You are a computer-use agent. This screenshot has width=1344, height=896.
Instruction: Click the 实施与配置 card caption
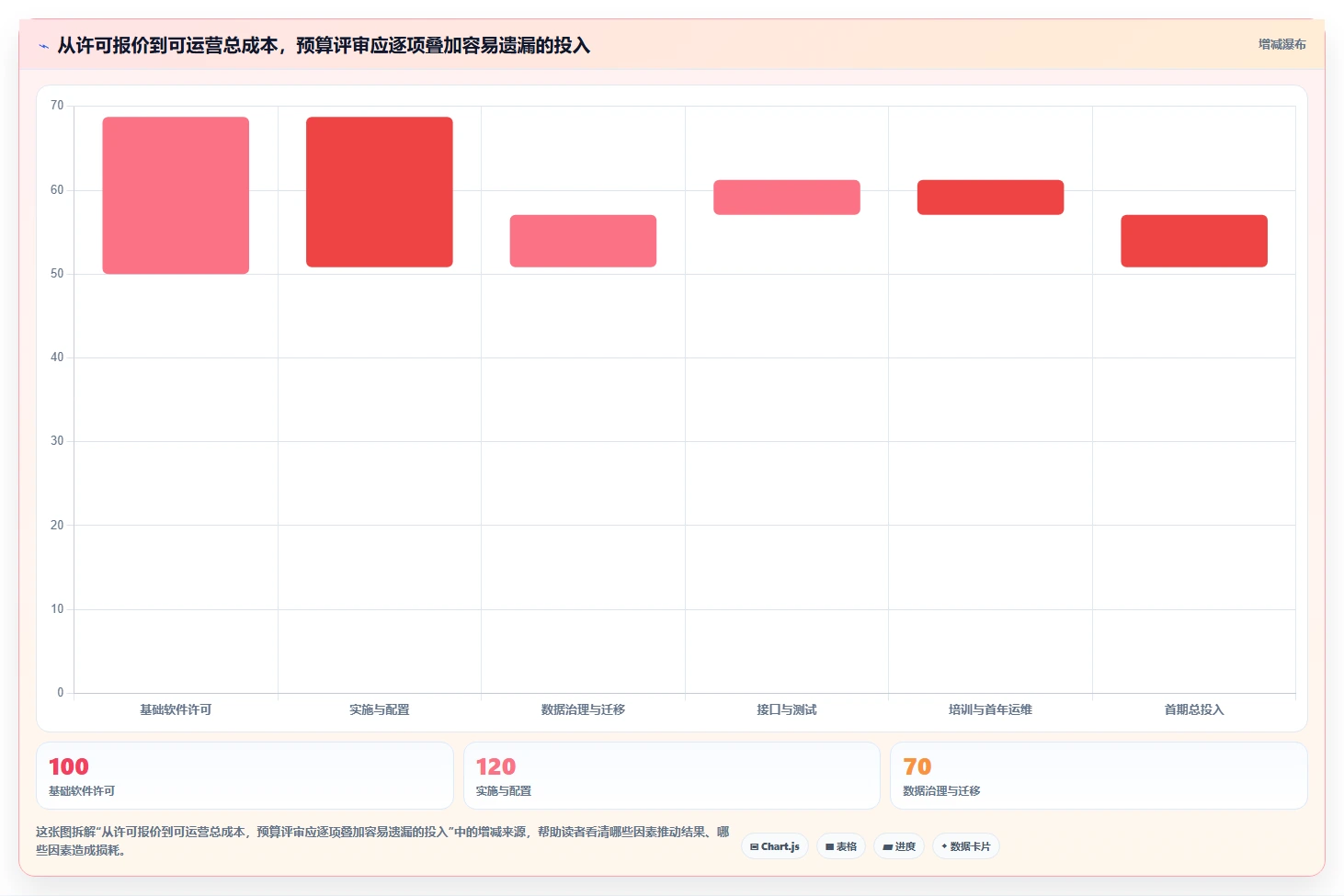pyautogui.click(x=503, y=791)
